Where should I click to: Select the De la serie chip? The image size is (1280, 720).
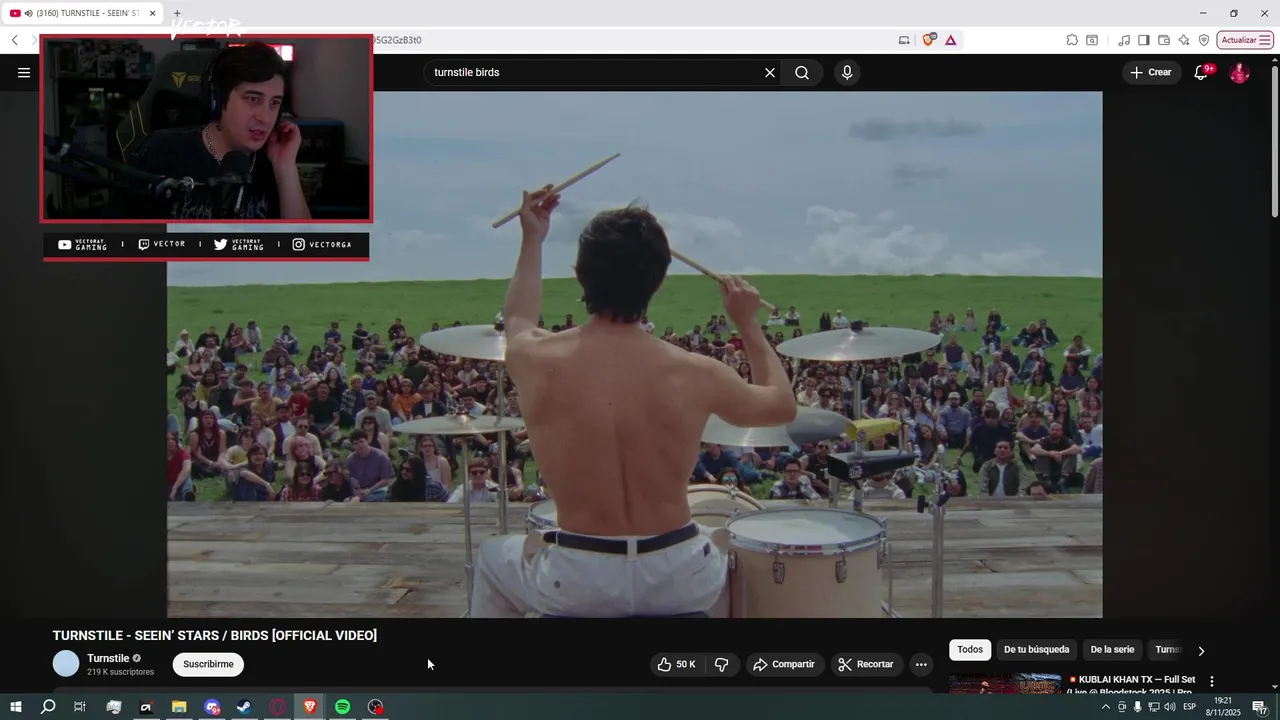pos(1112,650)
